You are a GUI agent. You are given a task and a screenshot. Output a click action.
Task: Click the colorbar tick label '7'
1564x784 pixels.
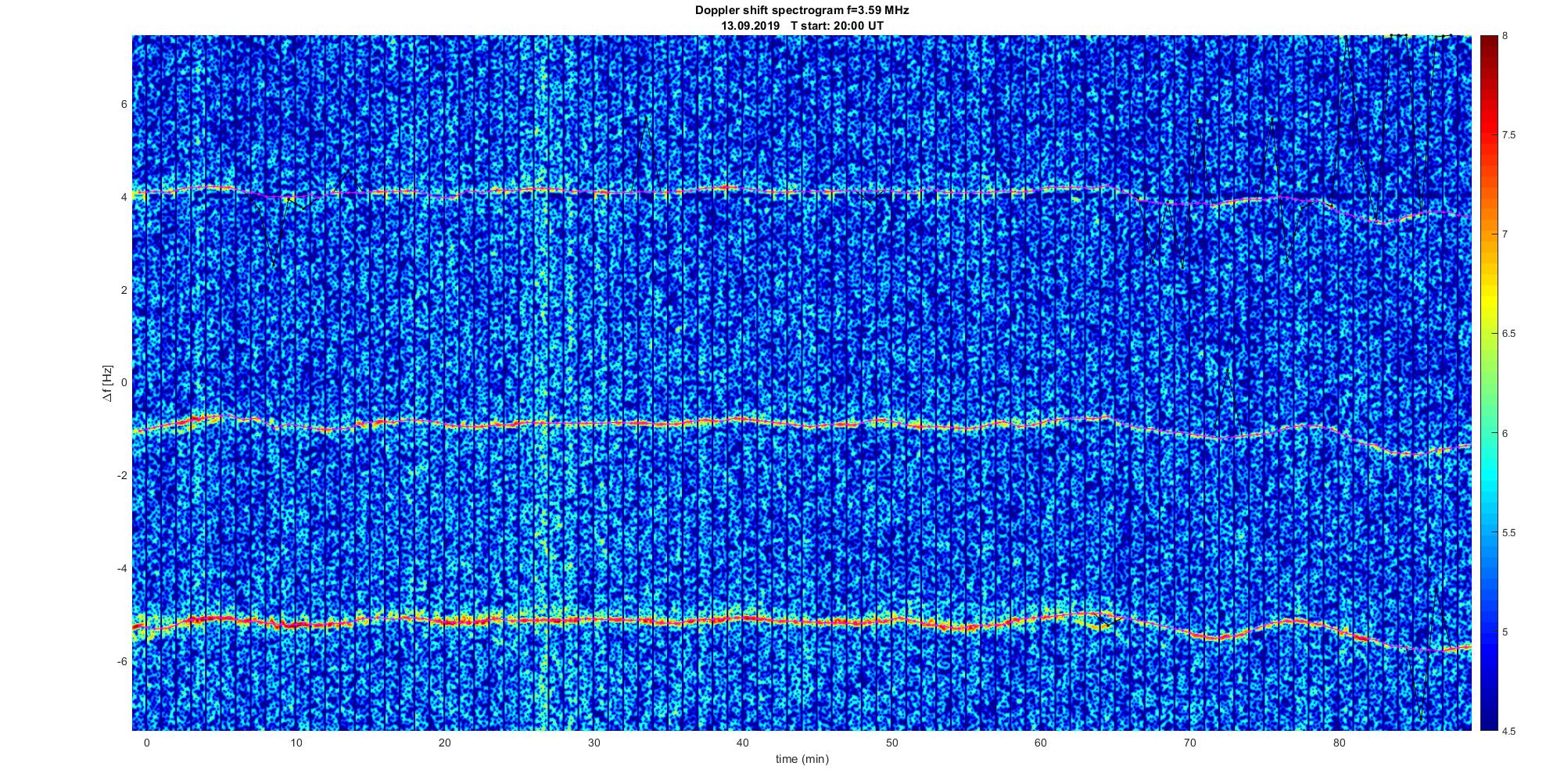(x=1505, y=234)
